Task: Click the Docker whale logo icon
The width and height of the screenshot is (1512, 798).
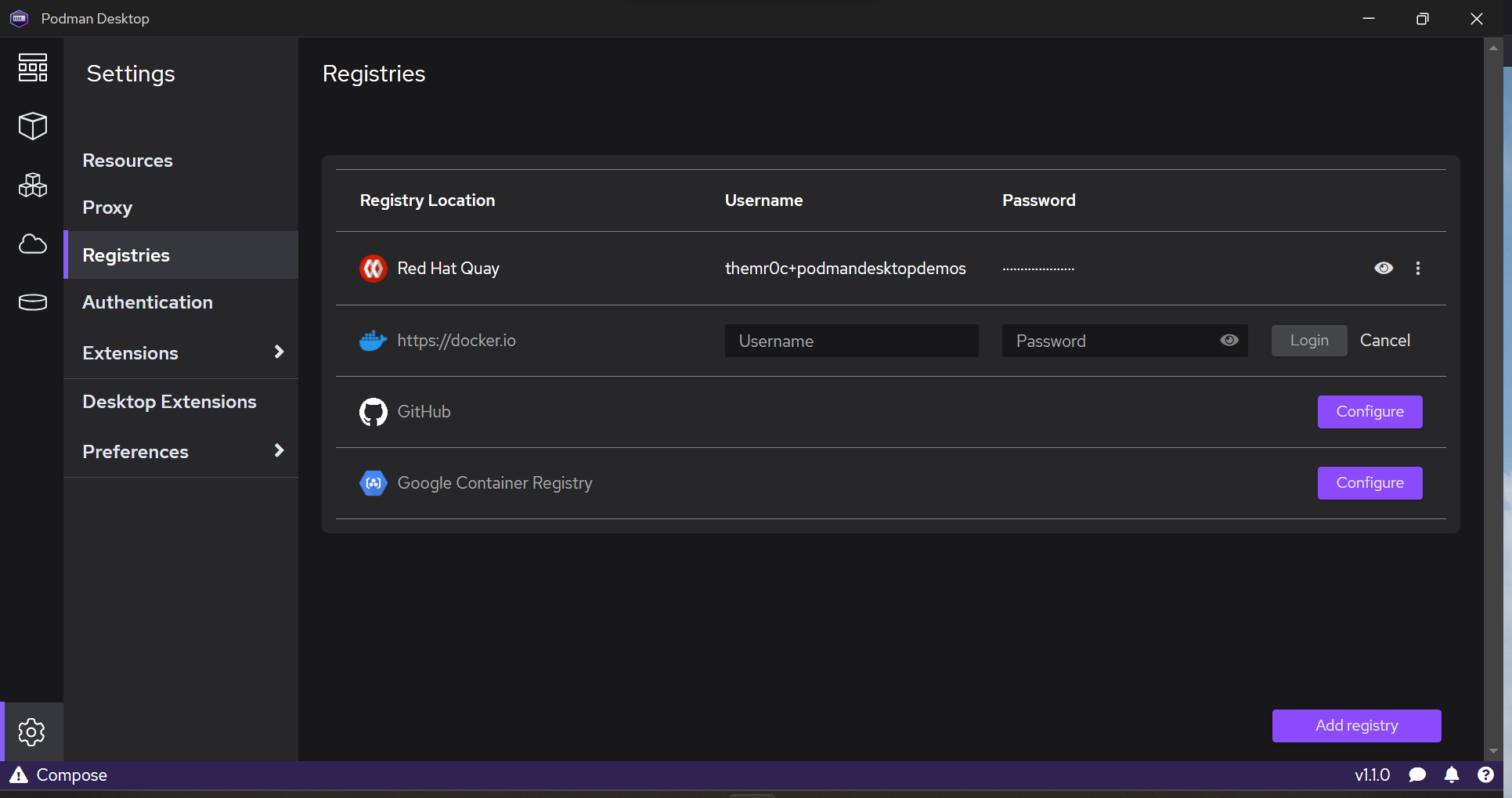Action: [x=373, y=341]
